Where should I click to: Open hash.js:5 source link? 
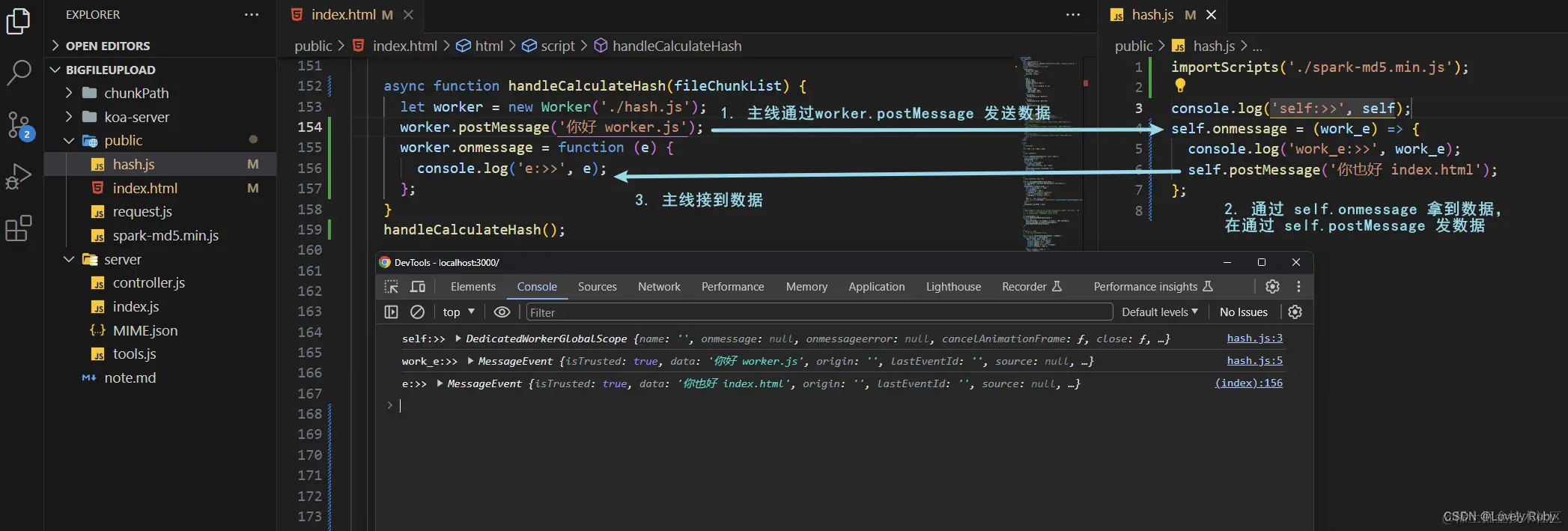[x=1254, y=361]
